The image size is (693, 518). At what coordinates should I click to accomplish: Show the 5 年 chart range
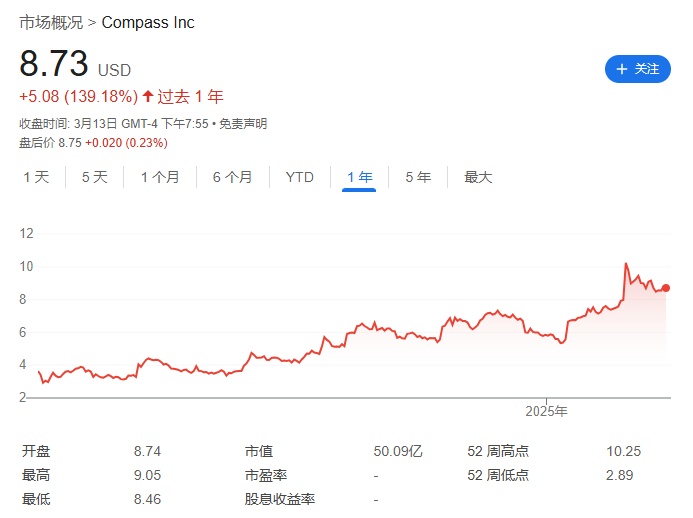tap(418, 177)
